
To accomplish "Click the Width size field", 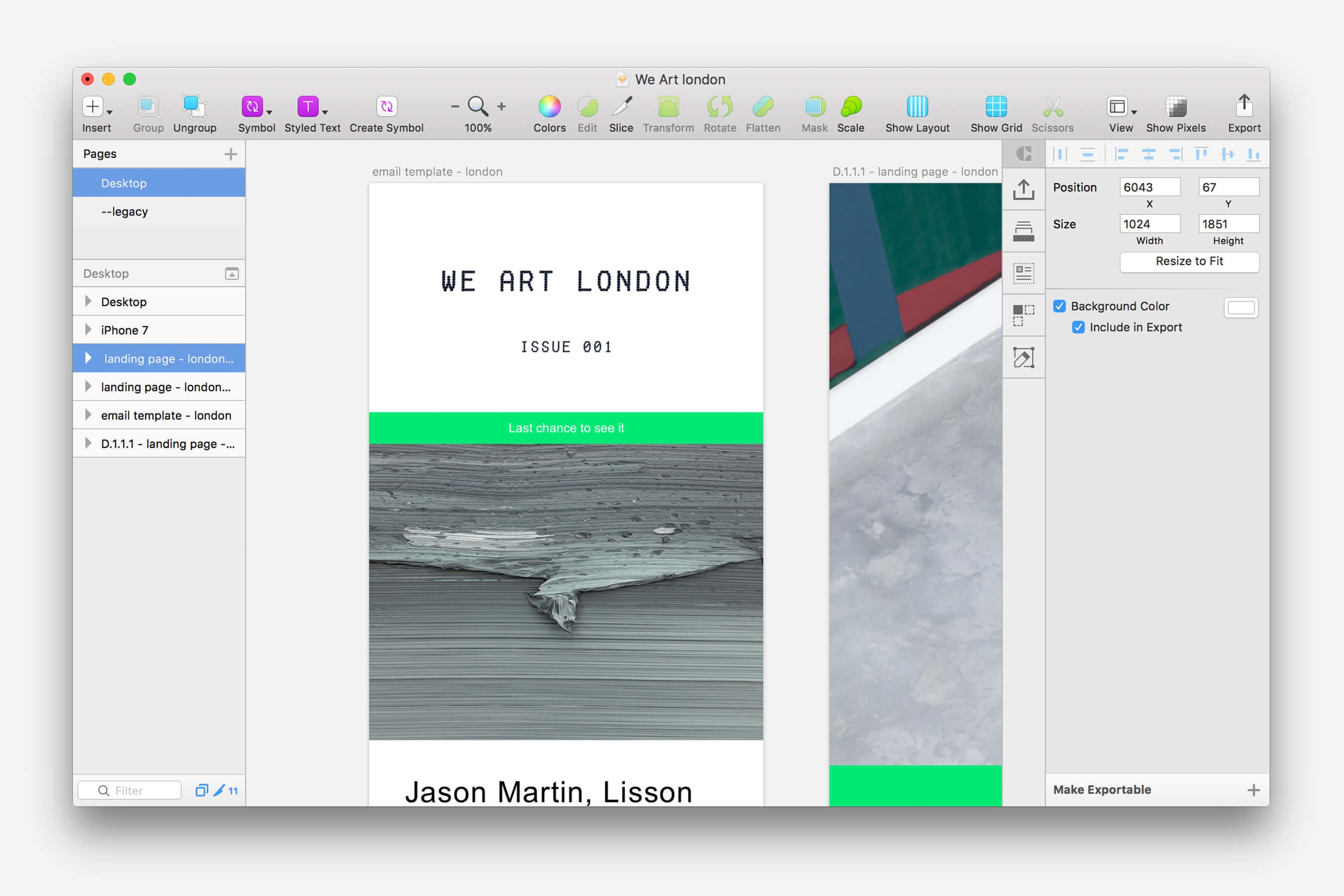I will point(1149,224).
